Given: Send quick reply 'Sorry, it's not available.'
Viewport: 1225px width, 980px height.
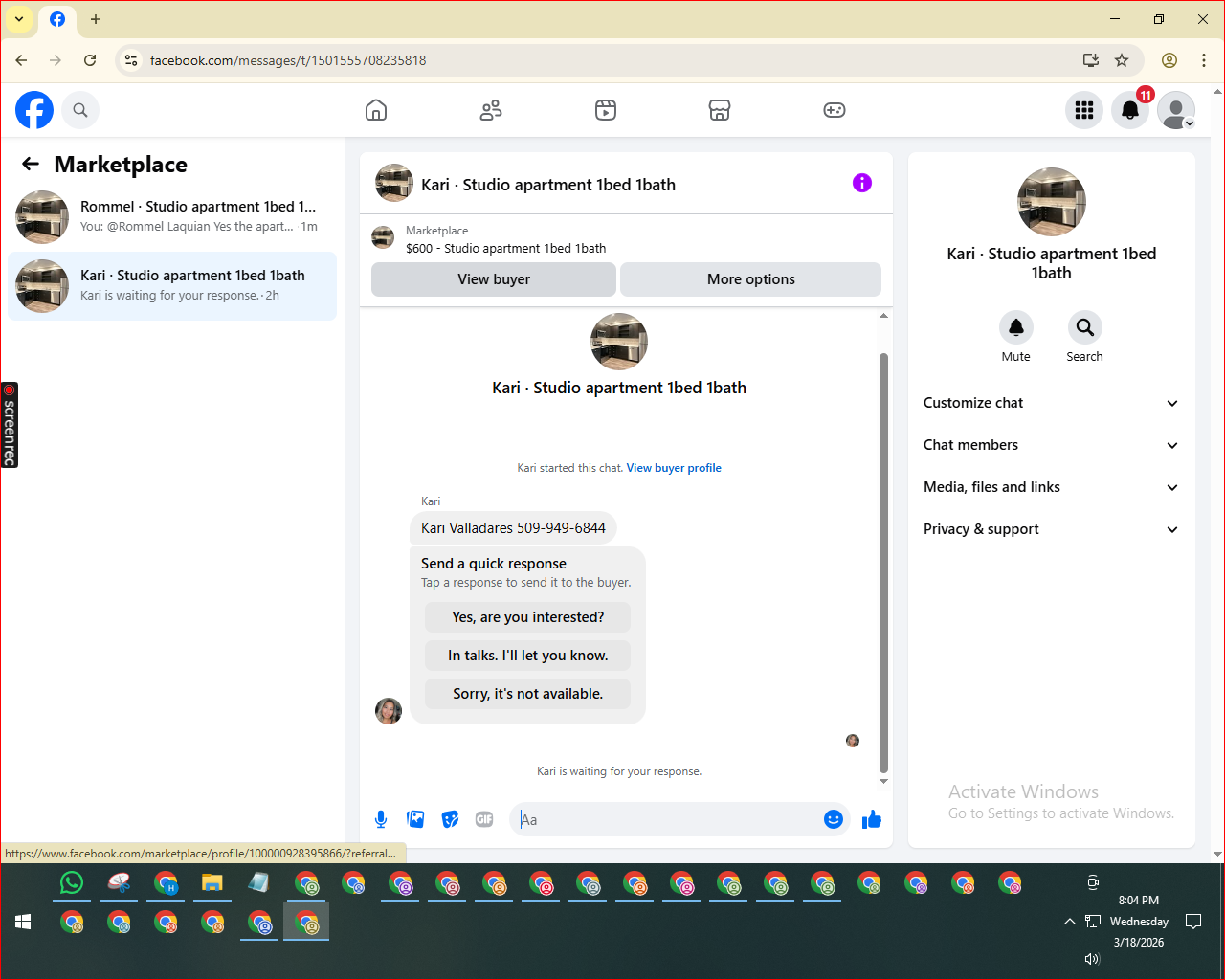Looking at the screenshot, I should [x=528, y=694].
